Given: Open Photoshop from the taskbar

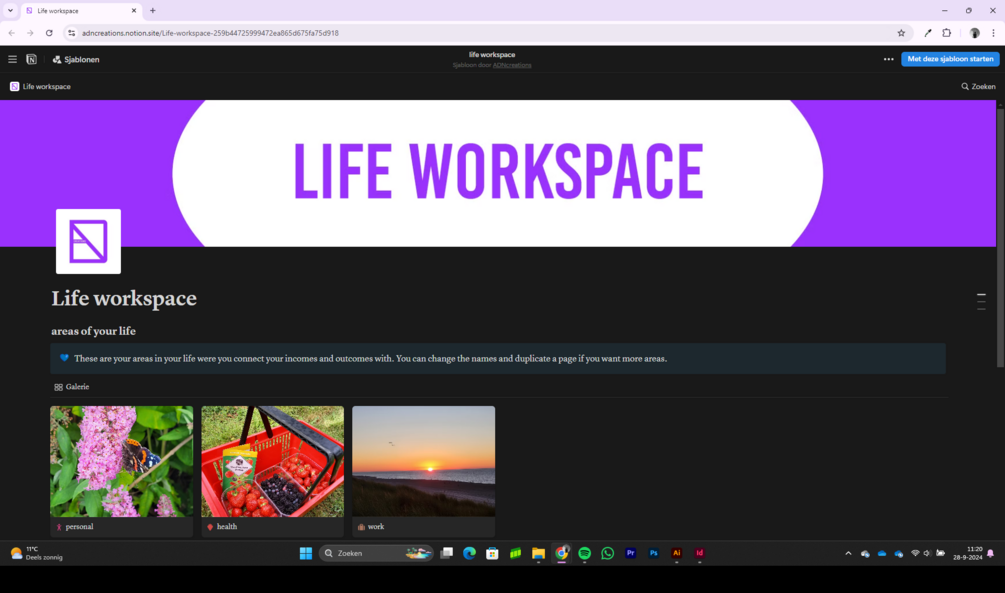Looking at the screenshot, I should 654,553.
